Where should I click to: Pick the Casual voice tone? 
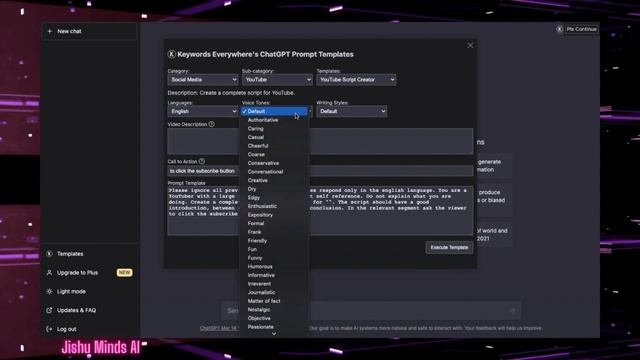coord(274,137)
